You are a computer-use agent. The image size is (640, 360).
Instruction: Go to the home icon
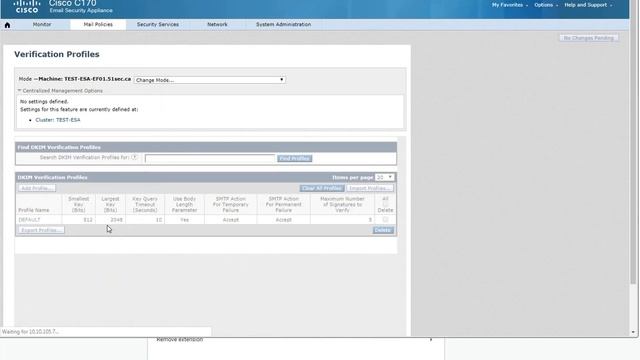pos(7,25)
